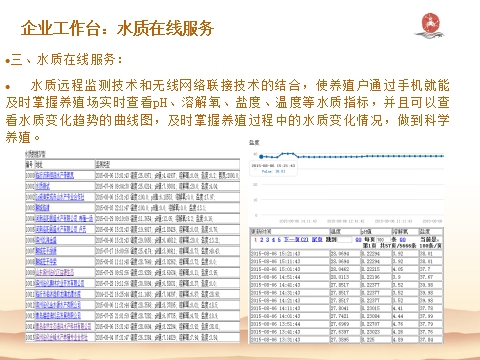The image size is (480, 360).
Task: Click the 溶解氧 column header
Action: [405, 231]
